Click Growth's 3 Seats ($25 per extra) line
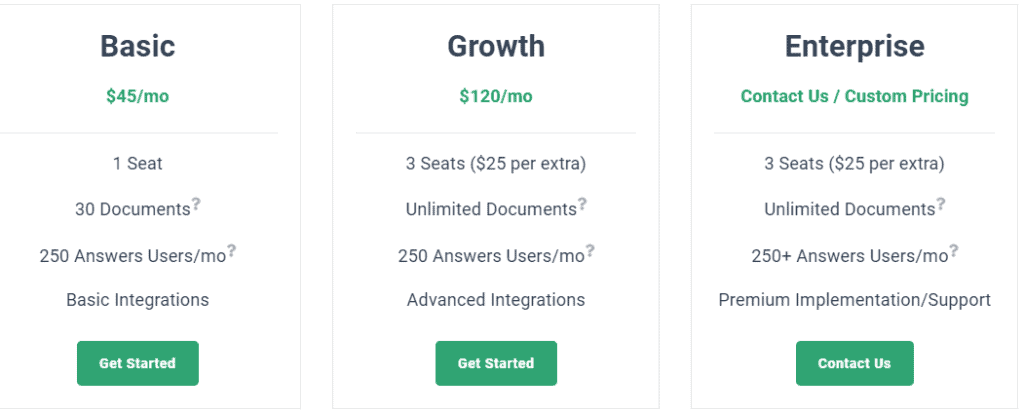 [x=496, y=163]
